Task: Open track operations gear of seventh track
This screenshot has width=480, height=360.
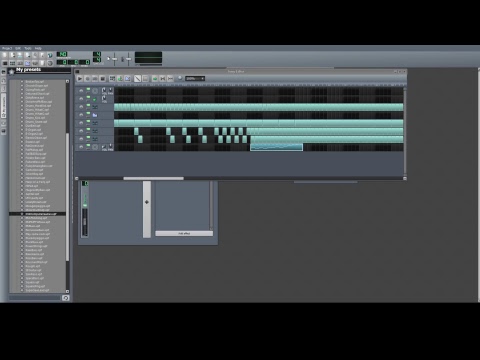Action: (x=81, y=139)
